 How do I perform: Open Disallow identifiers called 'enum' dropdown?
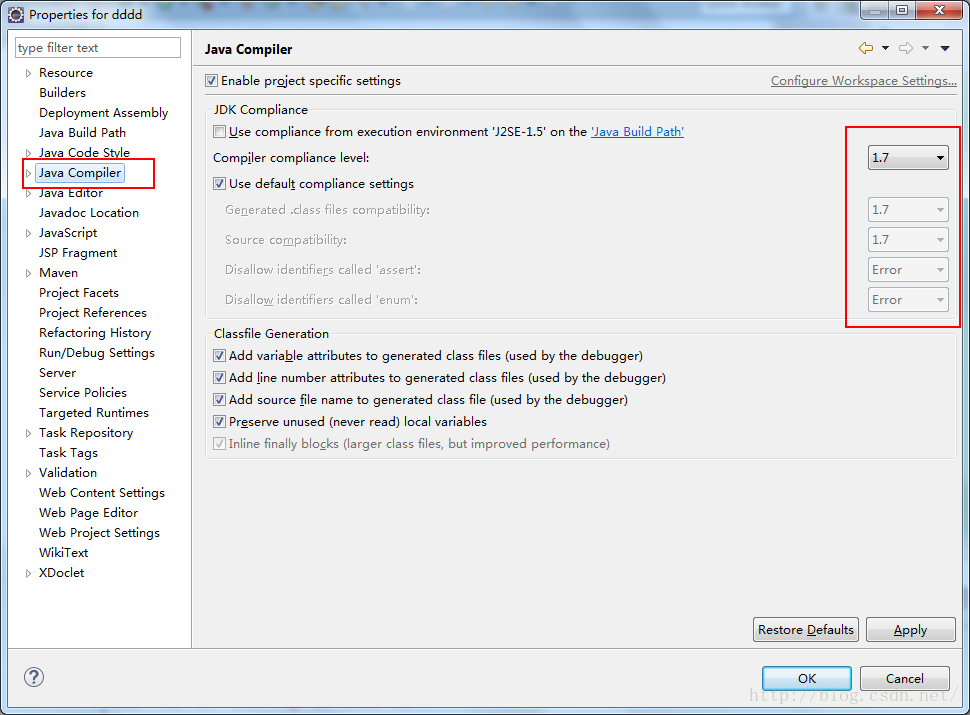pos(908,299)
